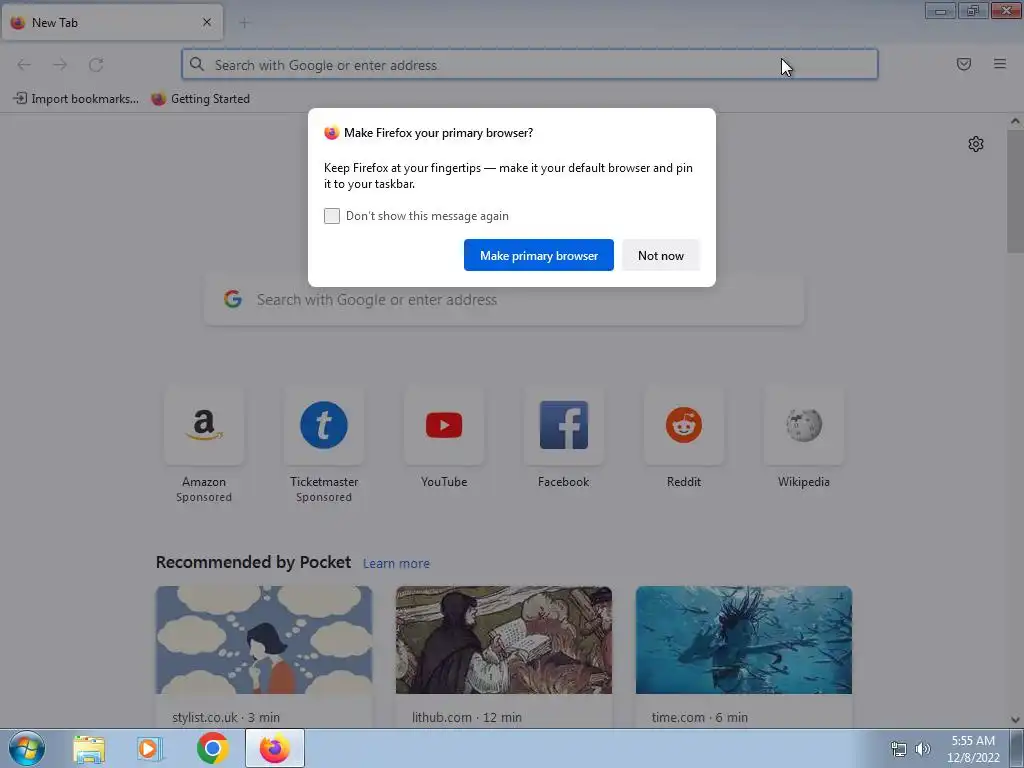Screen dimensions: 1024x768
Task: Launch Google Chrome from taskbar
Action: tap(212, 748)
